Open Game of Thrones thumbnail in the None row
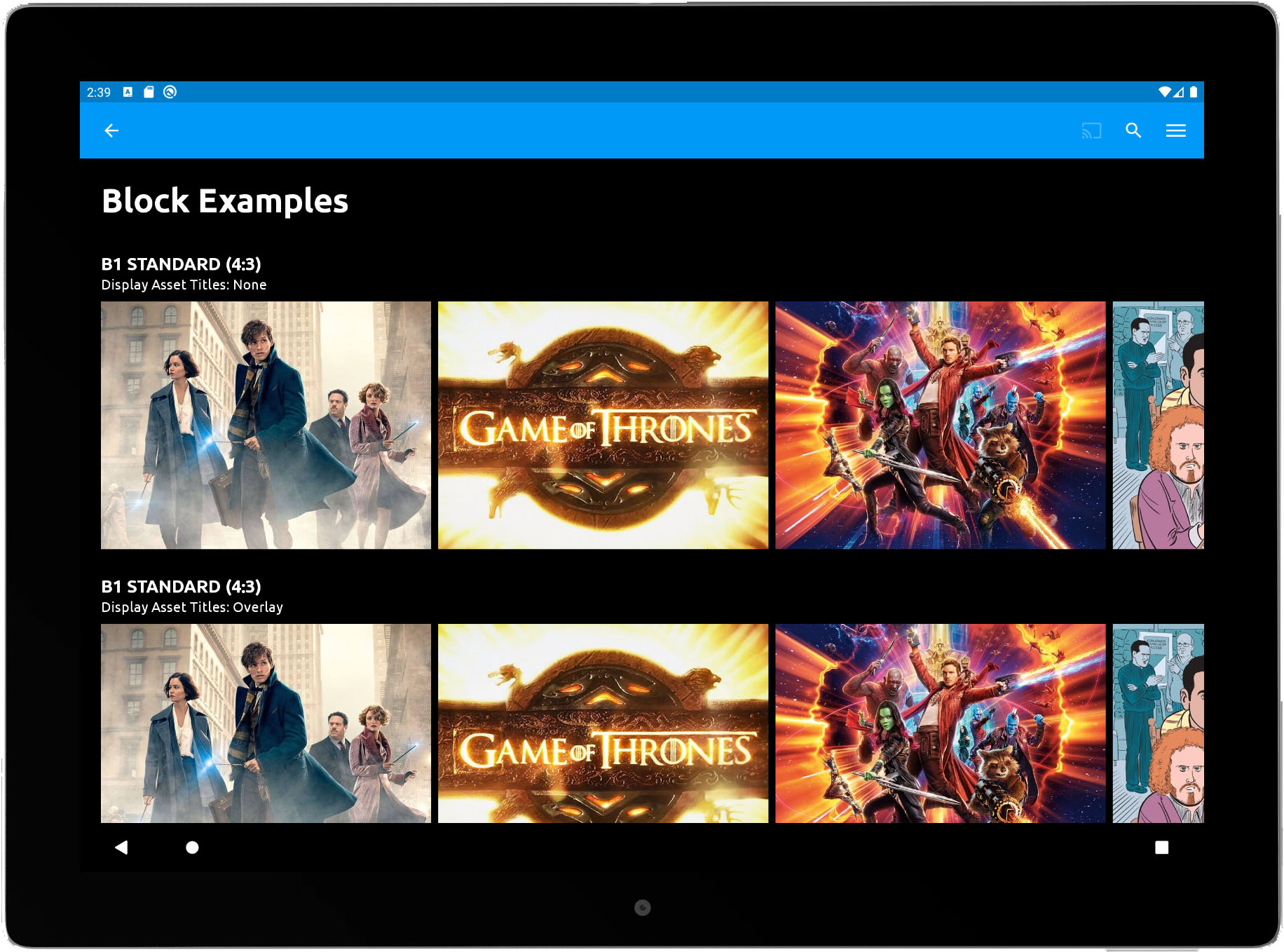Image resolution: width=1284 pixels, height=952 pixels. coord(603,425)
